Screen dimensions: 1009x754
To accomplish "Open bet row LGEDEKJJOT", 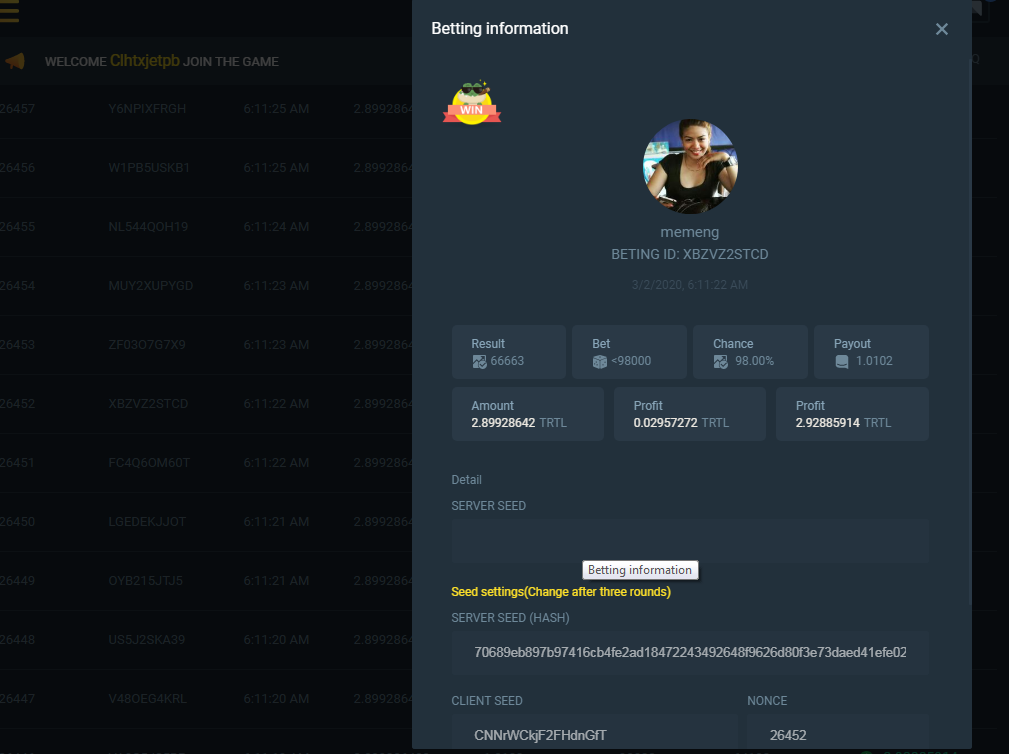I will [x=147, y=522].
